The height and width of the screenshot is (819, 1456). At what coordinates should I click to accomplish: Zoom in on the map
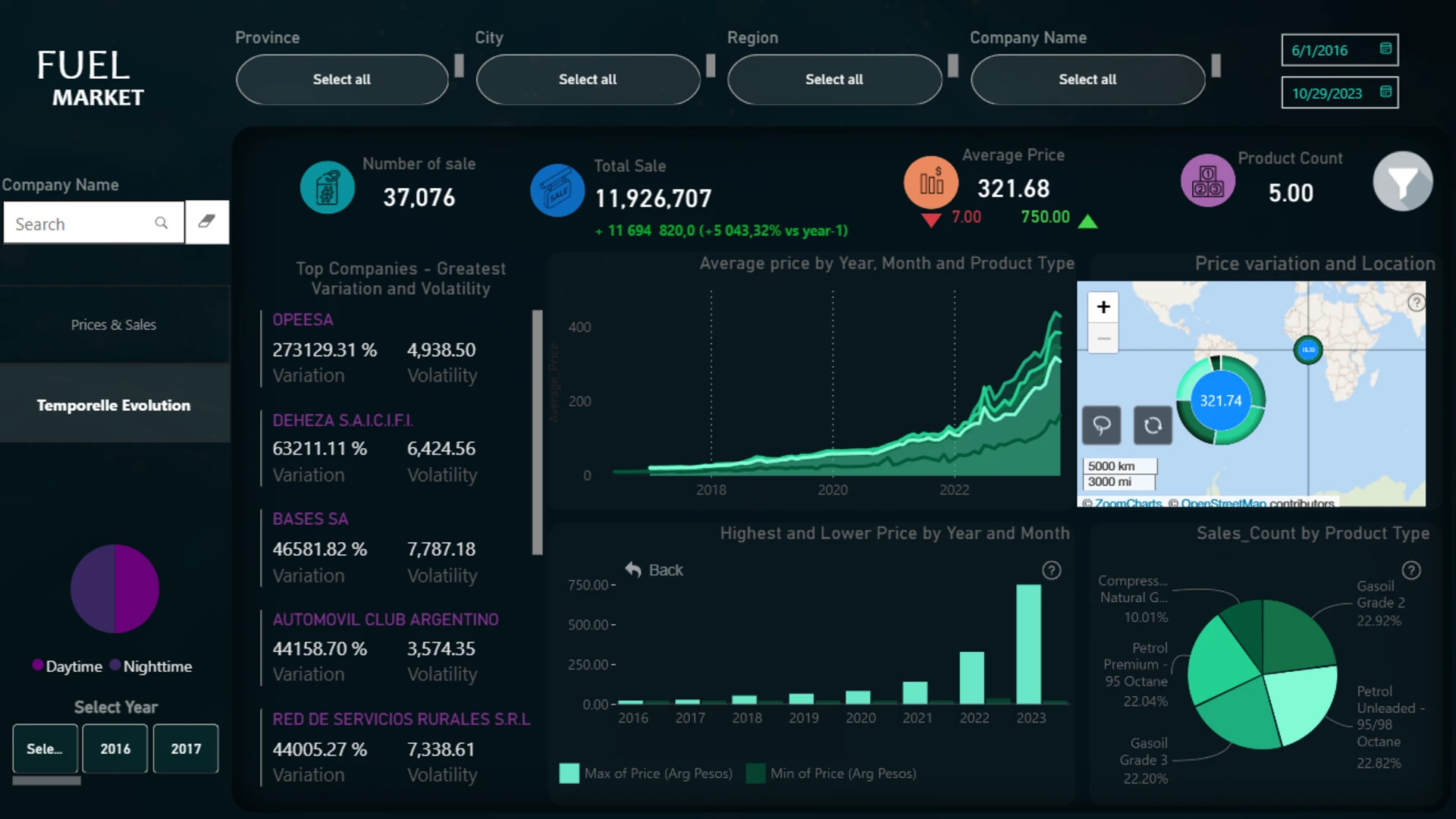pyautogui.click(x=1103, y=307)
